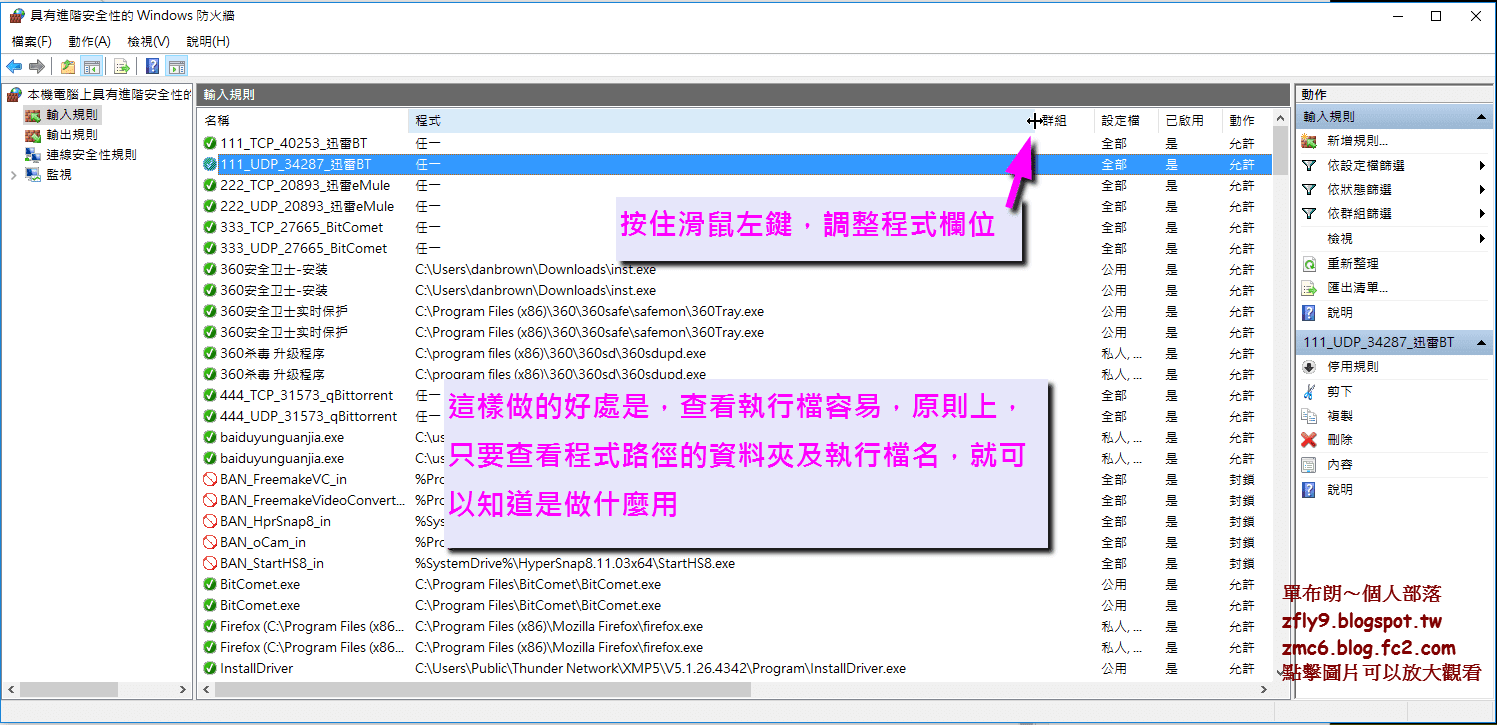Click the 重新整理 refresh icon
This screenshot has height=725, width=1497.
(1309, 264)
